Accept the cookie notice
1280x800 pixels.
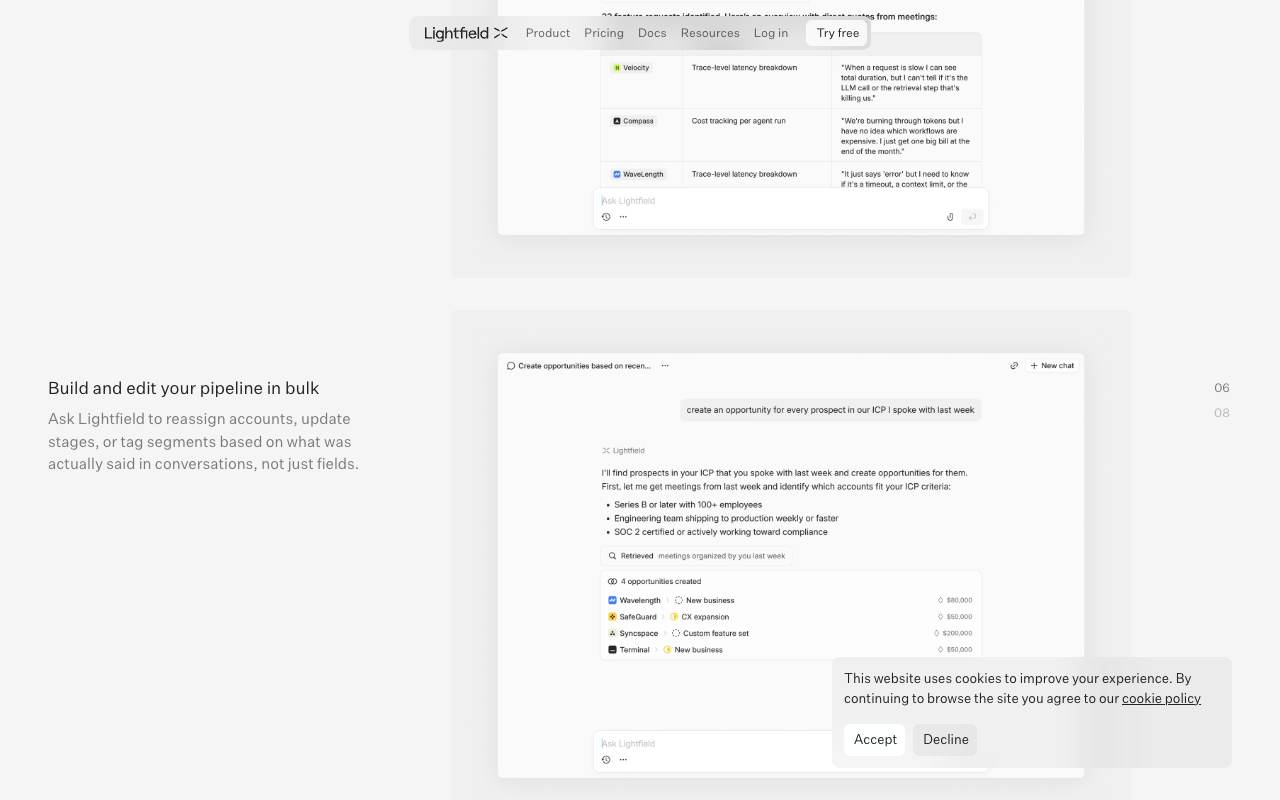click(x=875, y=740)
